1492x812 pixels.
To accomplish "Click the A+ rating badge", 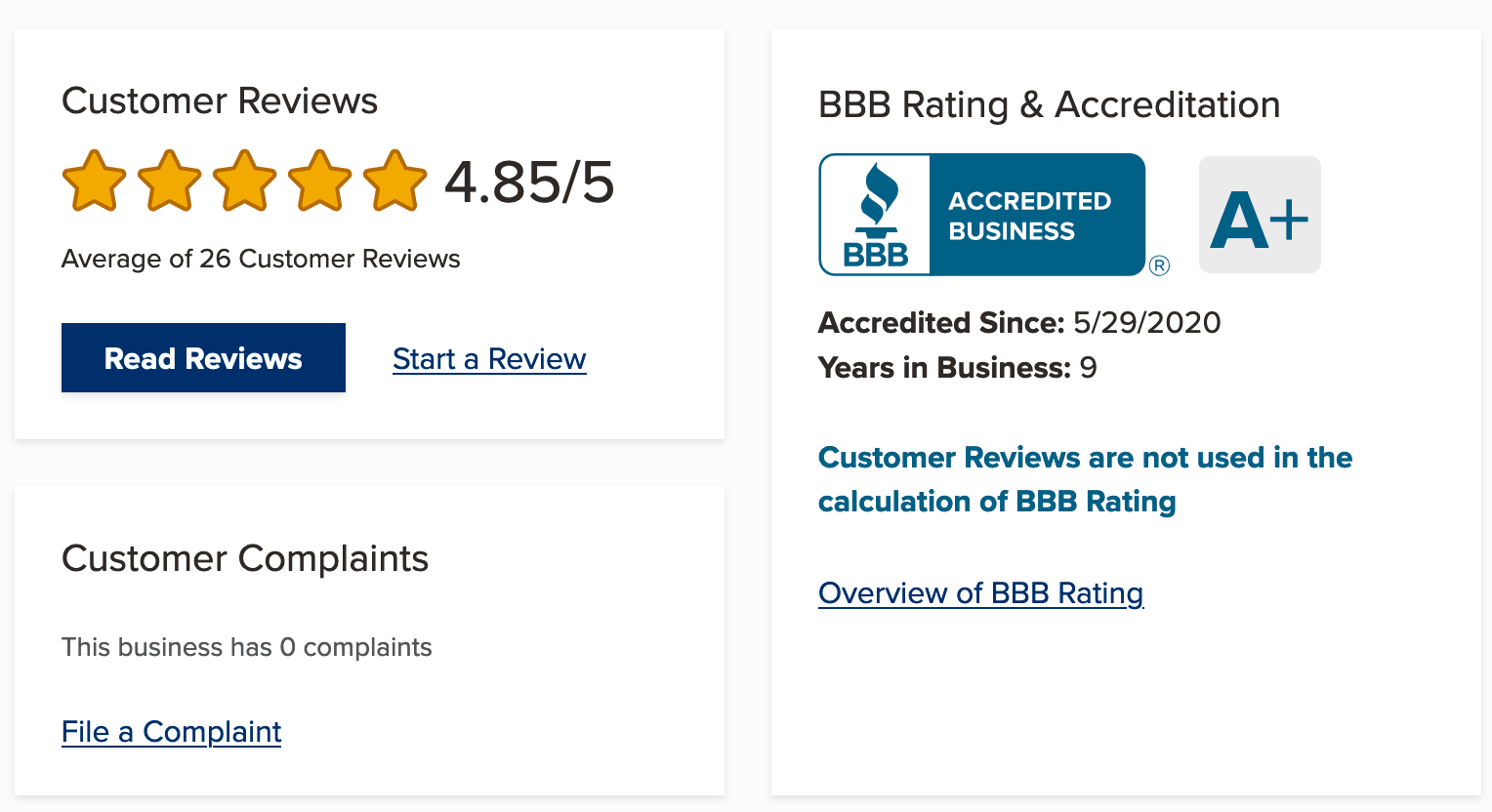I will [x=1260, y=216].
